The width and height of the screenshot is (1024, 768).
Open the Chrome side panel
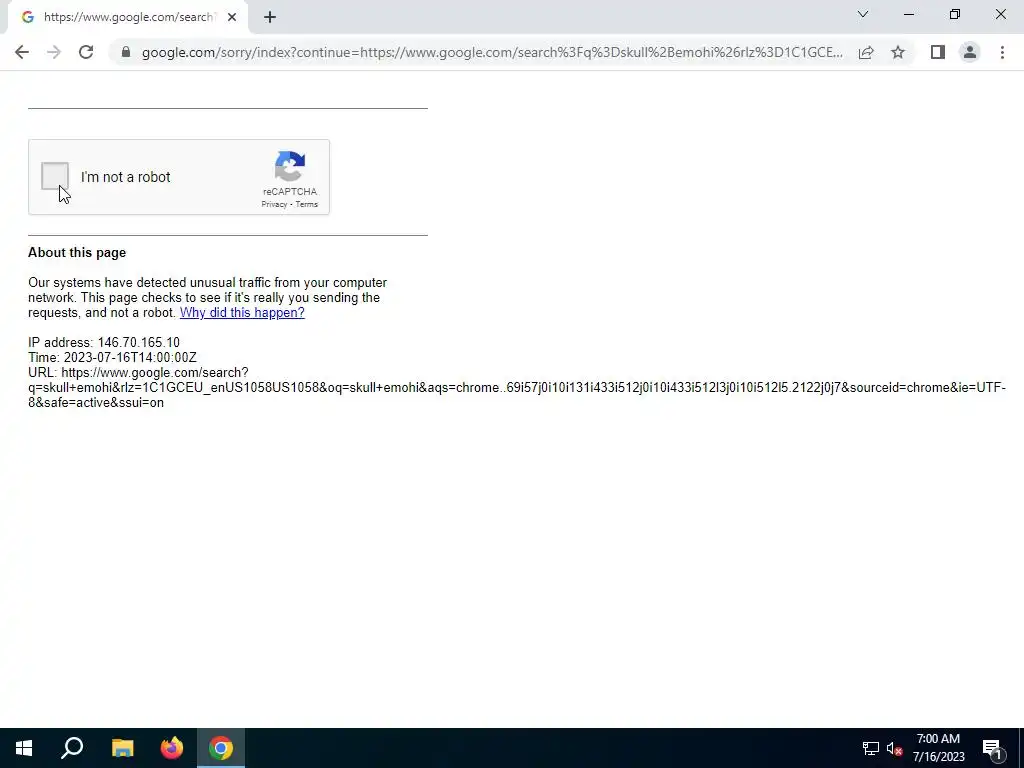pyautogui.click(x=938, y=52)
